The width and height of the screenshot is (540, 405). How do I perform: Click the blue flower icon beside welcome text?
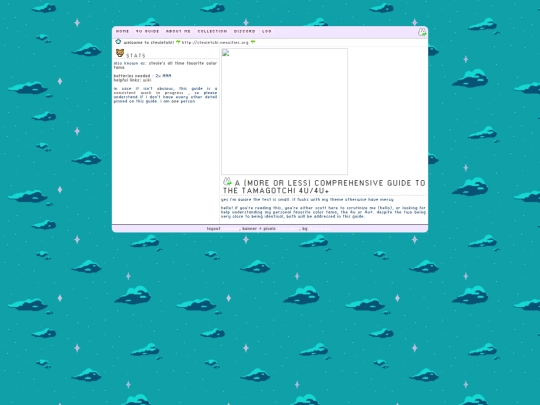[118, 42]
